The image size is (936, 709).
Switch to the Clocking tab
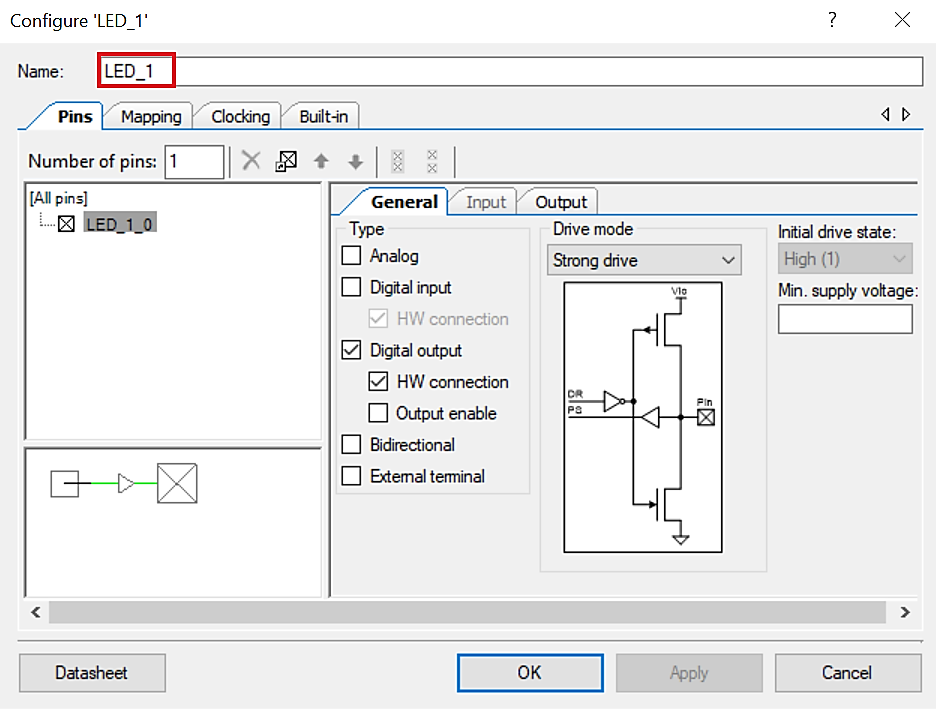click(241, 116)
